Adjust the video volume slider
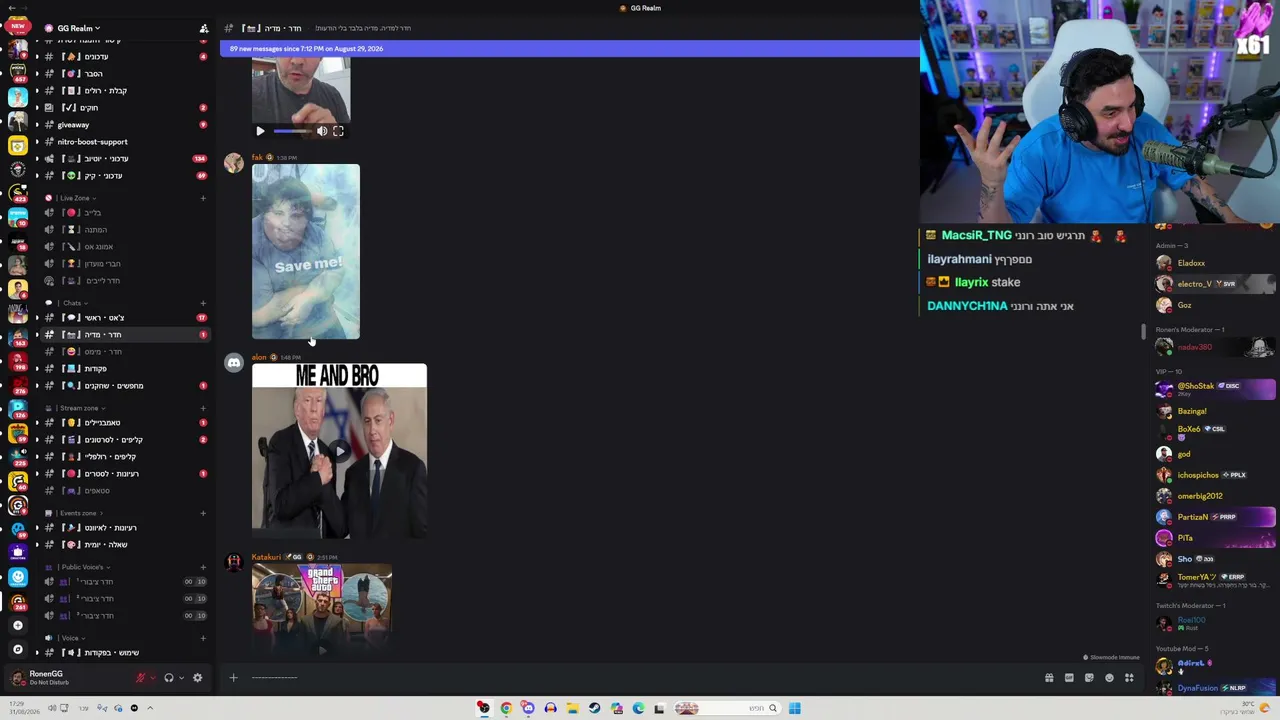Screen dimensions: 1280x720 pos(292,131)
